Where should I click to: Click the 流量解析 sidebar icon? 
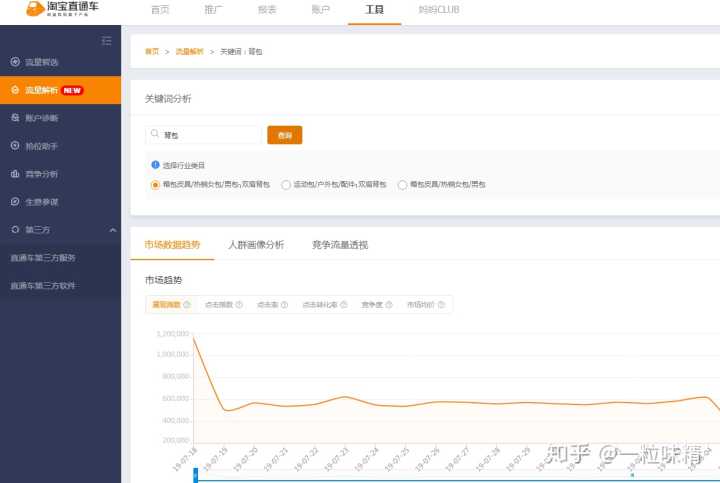[15, 90]
